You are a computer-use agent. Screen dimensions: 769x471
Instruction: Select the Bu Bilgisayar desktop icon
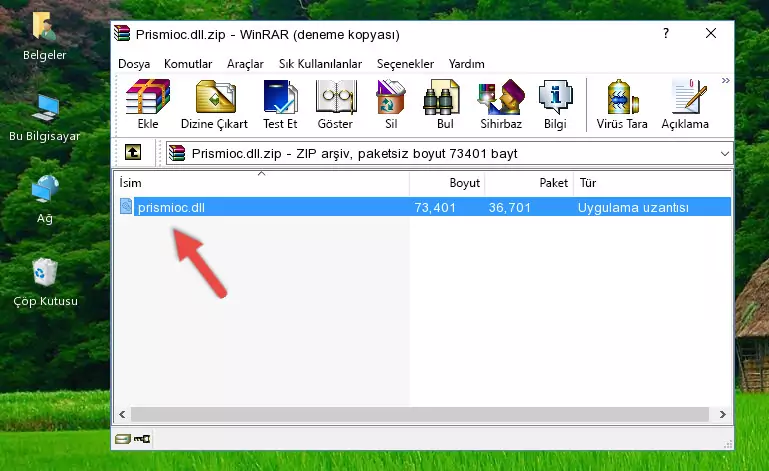(x=45, y=117)
